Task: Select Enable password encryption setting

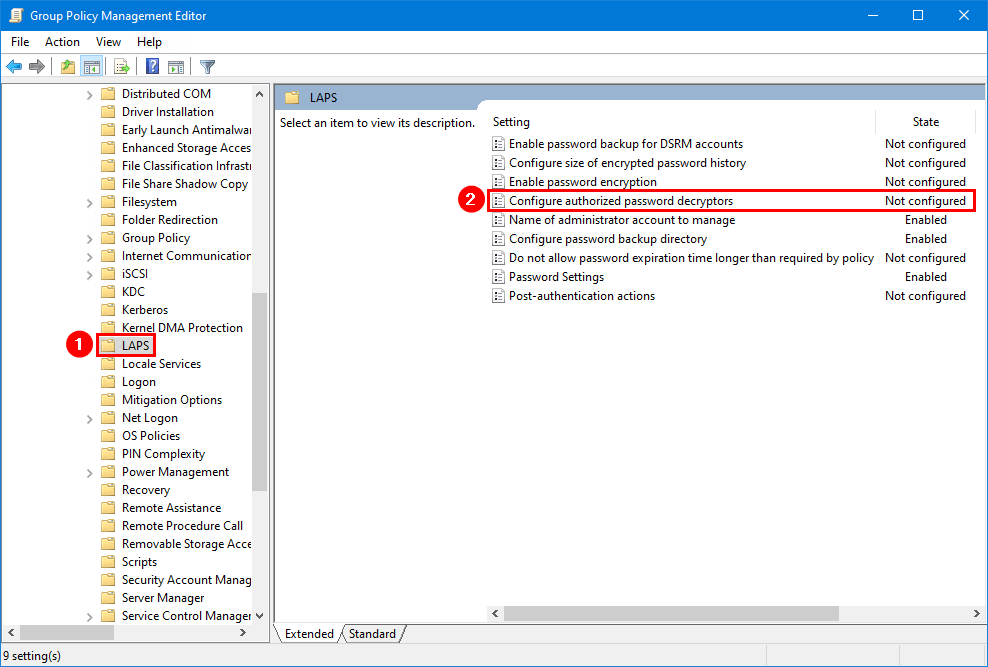Action: 582,182
